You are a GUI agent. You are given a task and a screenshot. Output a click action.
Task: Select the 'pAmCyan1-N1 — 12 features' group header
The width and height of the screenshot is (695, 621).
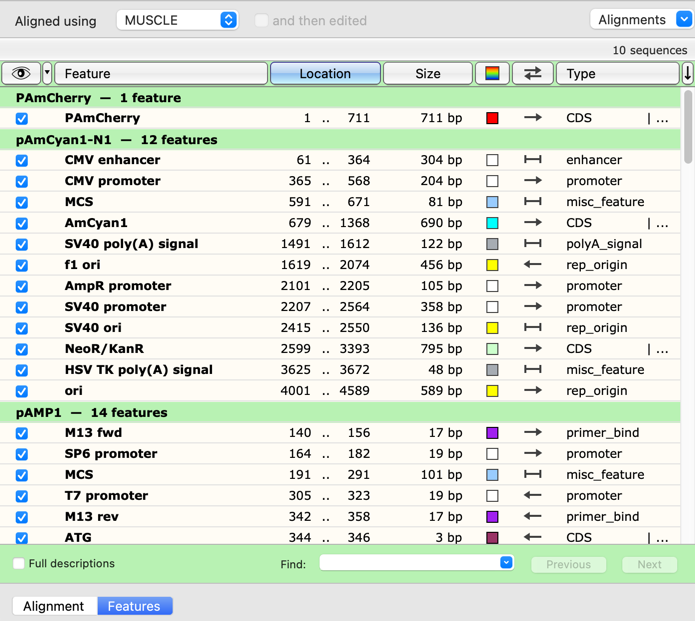(340, 140)
